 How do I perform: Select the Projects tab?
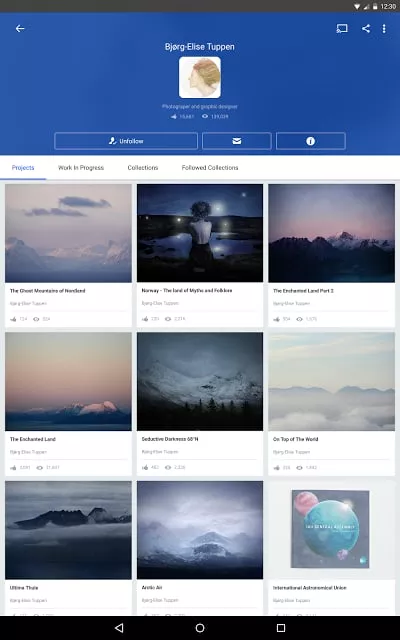pos(23,167)
